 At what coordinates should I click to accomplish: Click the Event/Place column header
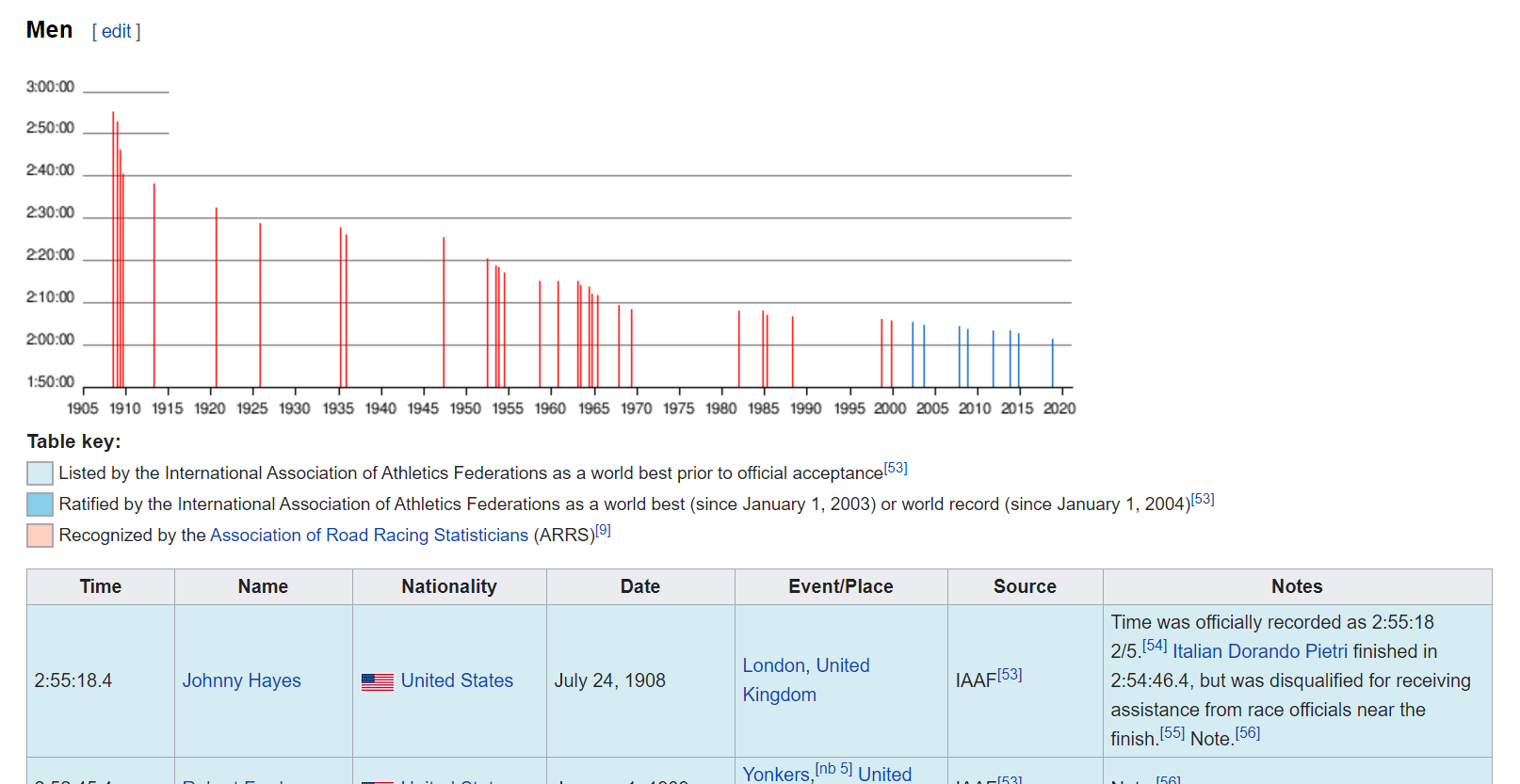pos(841,586)
